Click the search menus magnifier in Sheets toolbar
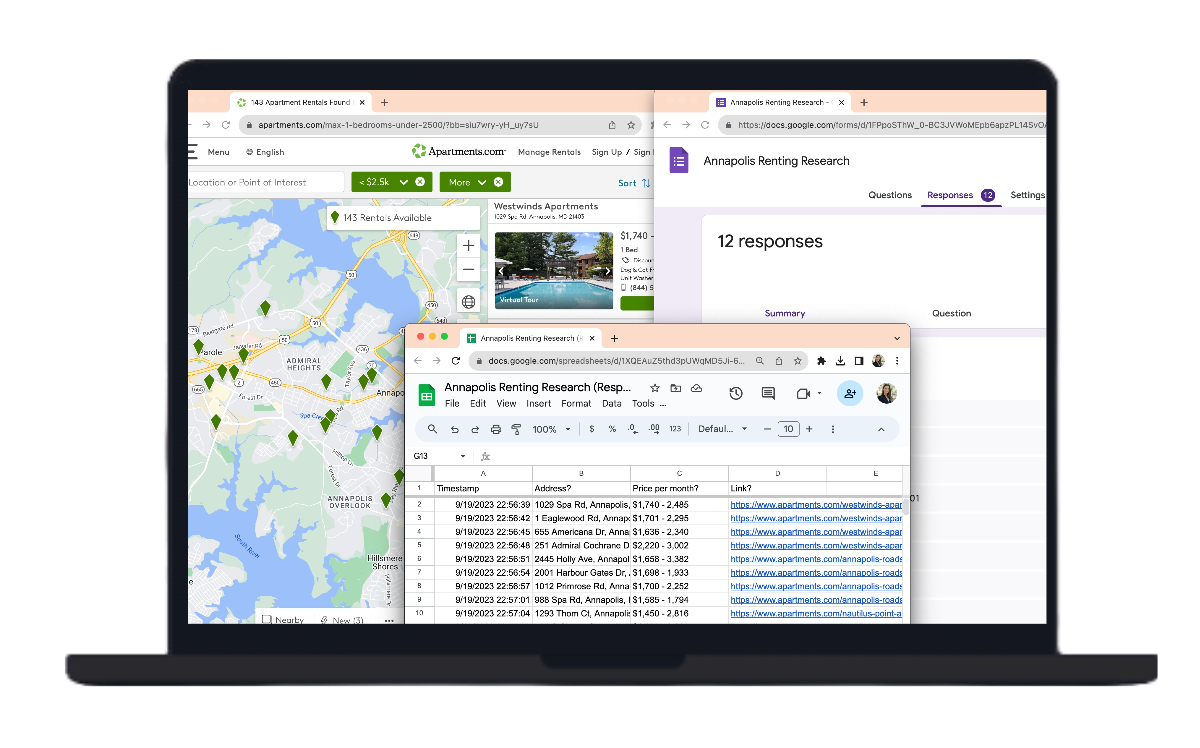 432,429
